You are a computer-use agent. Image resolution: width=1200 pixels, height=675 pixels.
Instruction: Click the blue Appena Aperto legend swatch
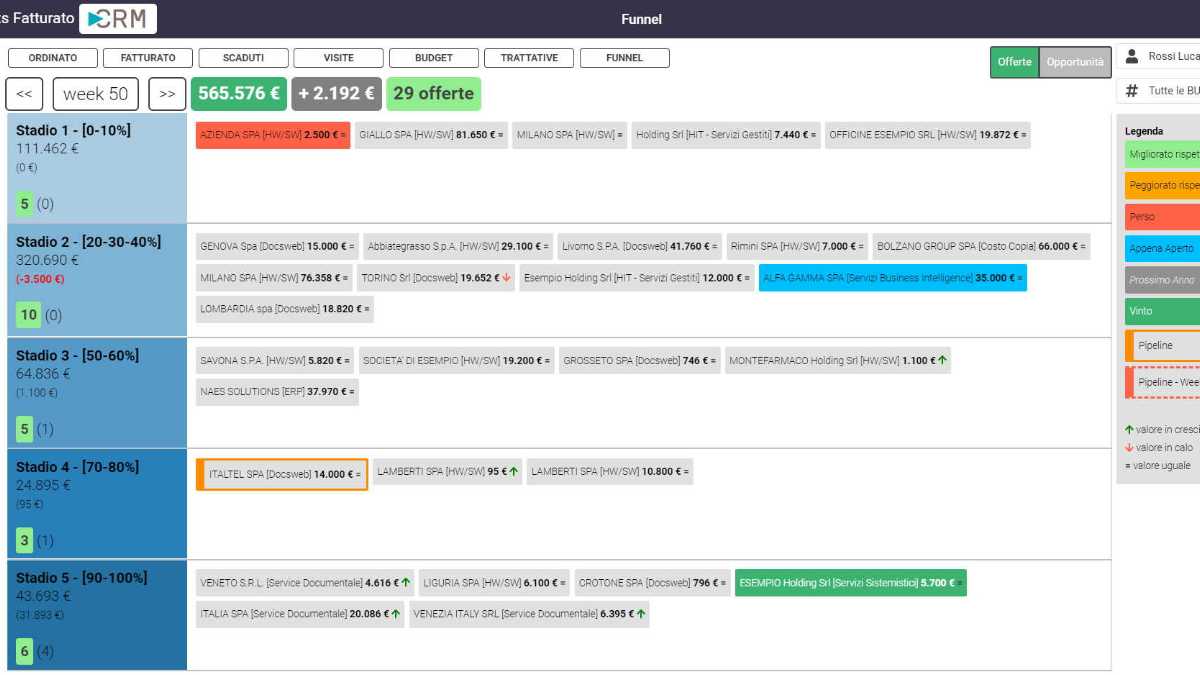pyautogui.click(x=1162, y=249)
